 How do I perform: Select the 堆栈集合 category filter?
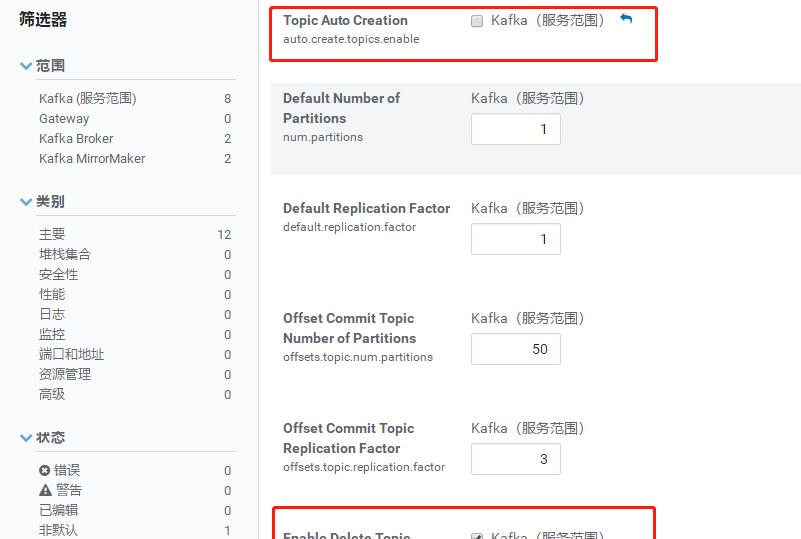[x=65, y=254]
